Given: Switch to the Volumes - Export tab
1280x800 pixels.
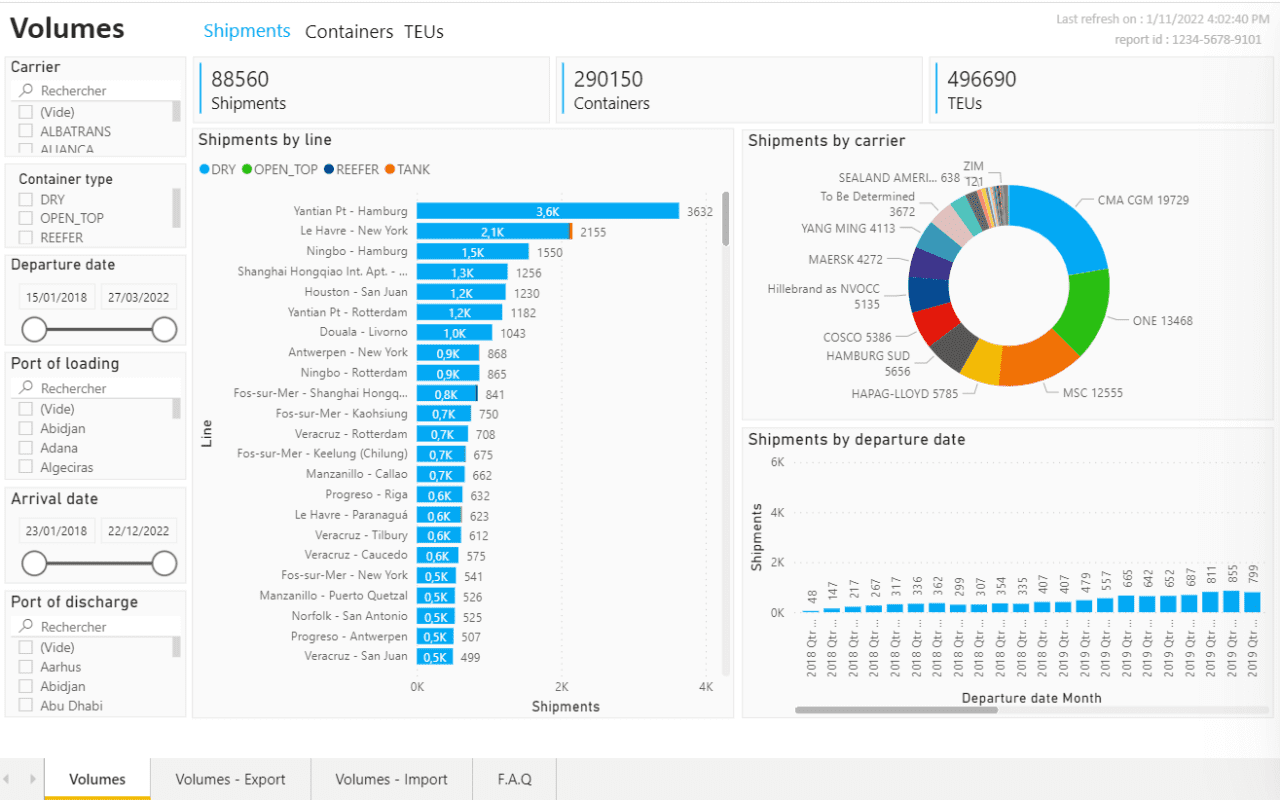Looking at the screenshot, I should 230,779.
